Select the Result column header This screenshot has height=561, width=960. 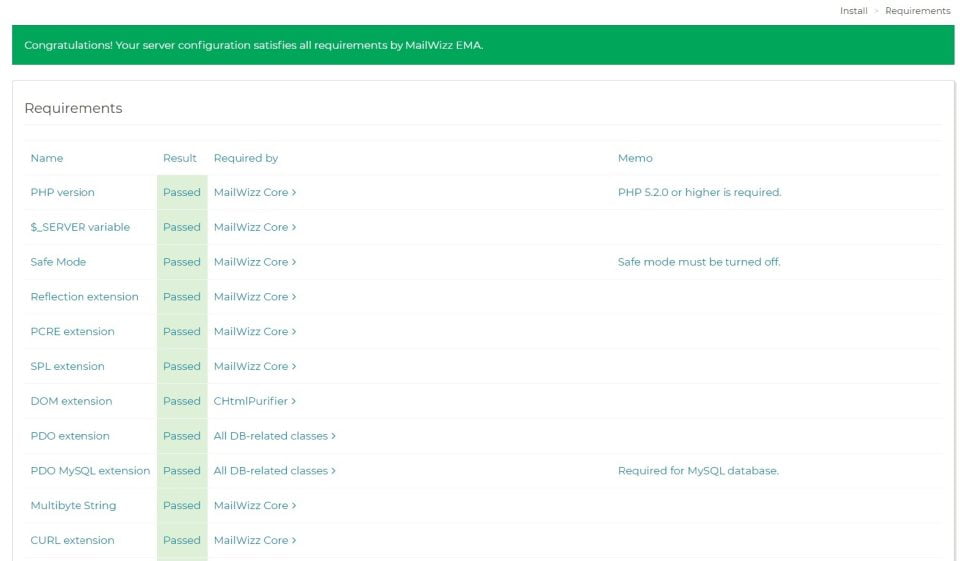(x=179, y=158)
